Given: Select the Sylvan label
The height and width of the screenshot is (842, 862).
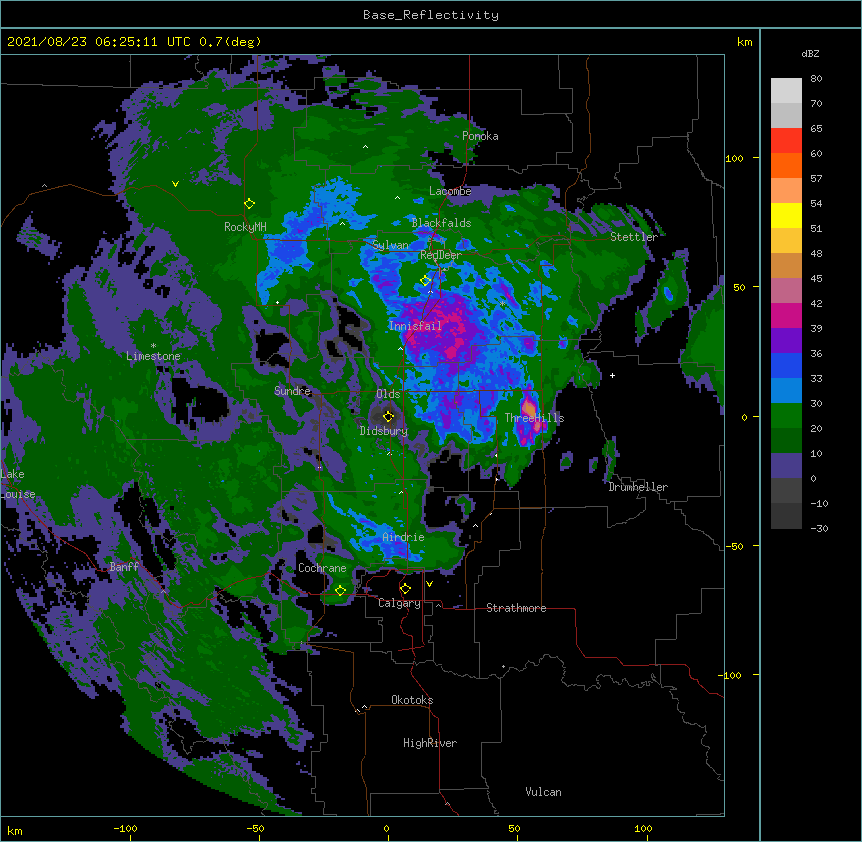Looking at the screenshot, I should click(x=390, y=245).
